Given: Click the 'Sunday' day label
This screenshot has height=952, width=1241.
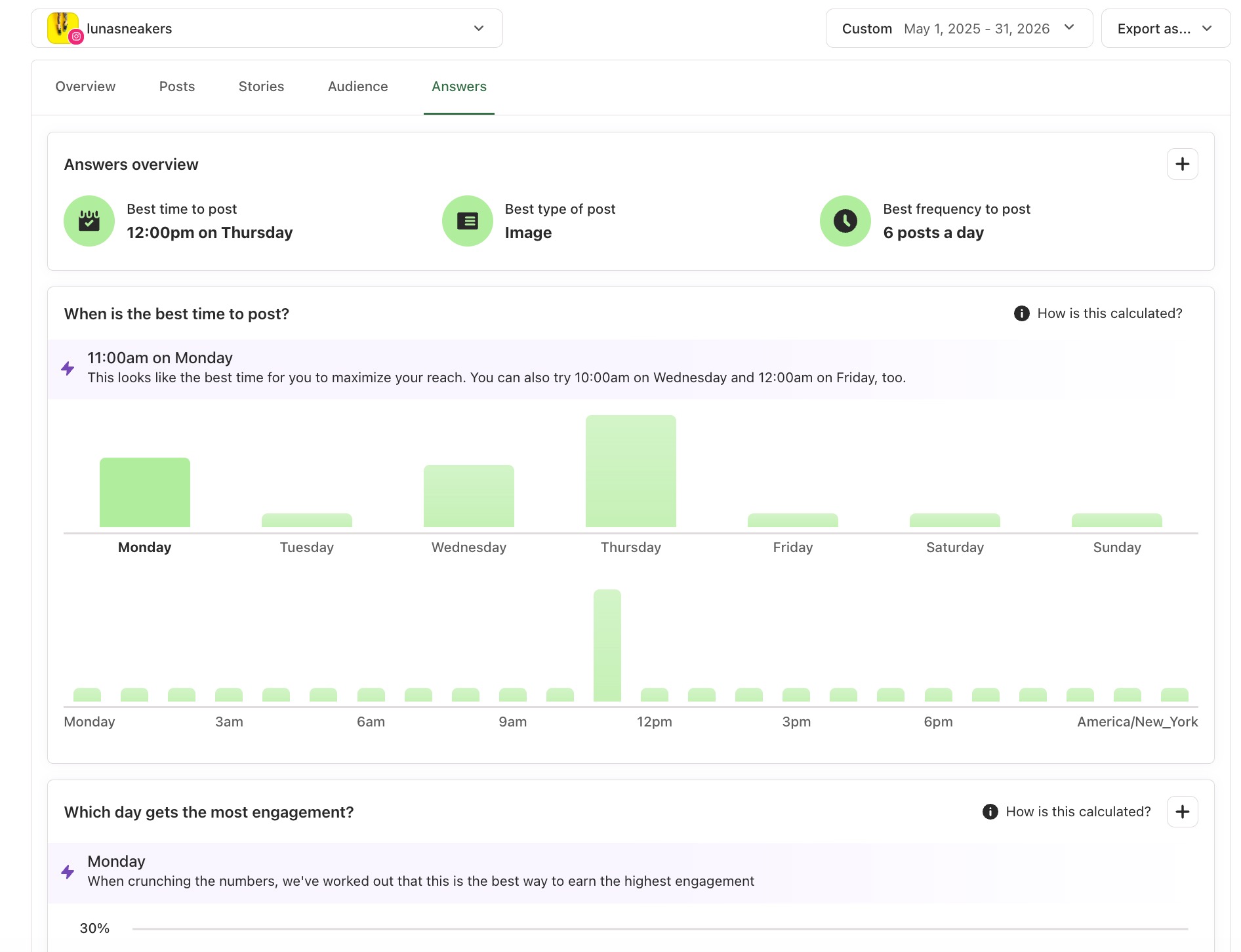Looking at the screenshot, I should [x=1117, y=547].
